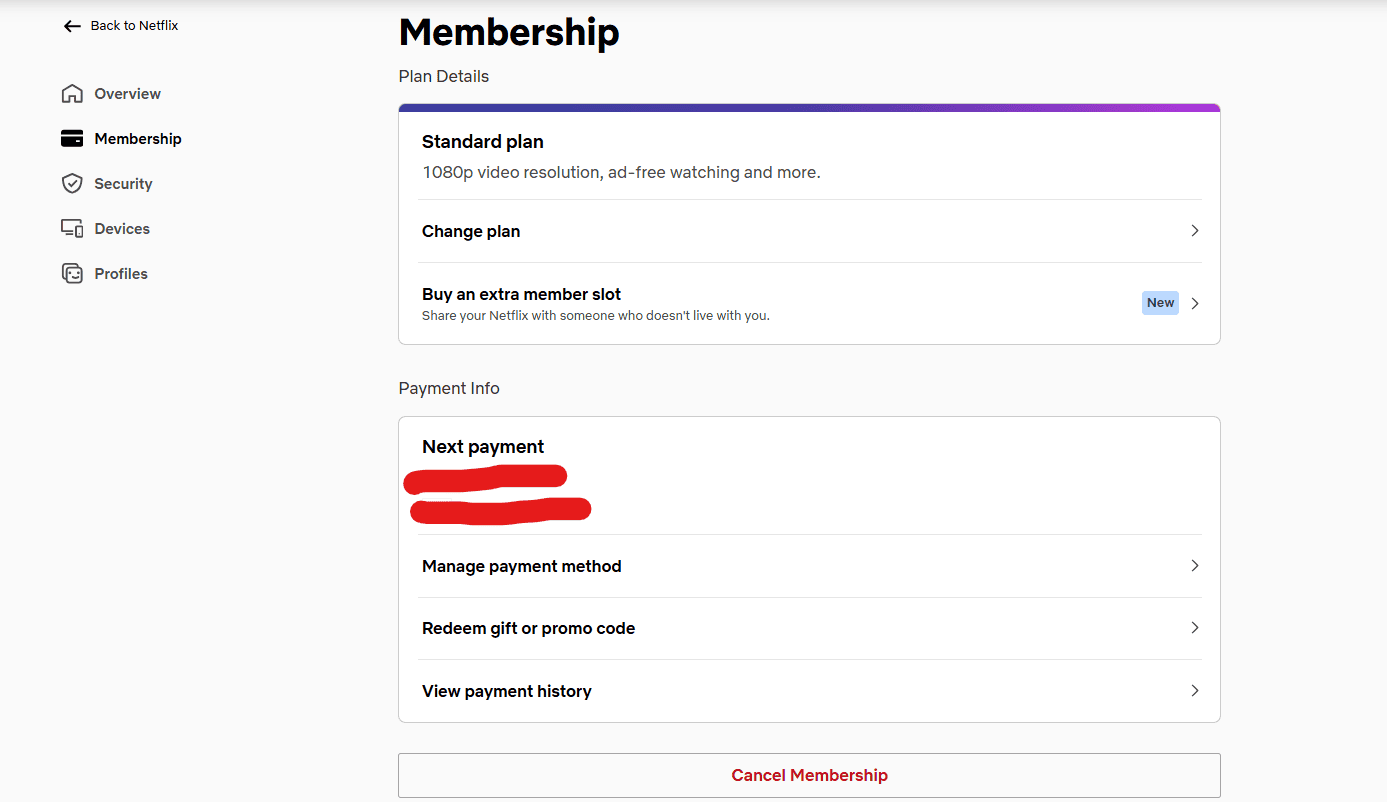
Task: Click the Membership card icon in sidebar
Action: 72,139
